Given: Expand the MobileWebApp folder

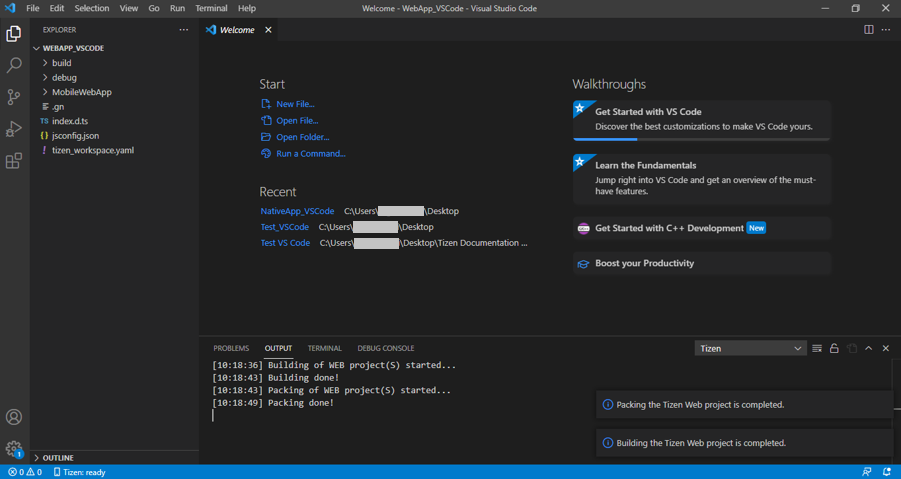Looking at the screenshot, I should (x=81, y=92).
